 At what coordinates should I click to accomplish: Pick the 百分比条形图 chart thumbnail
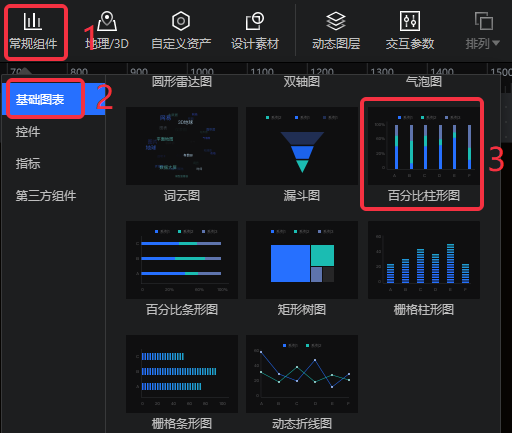point(182,260)
